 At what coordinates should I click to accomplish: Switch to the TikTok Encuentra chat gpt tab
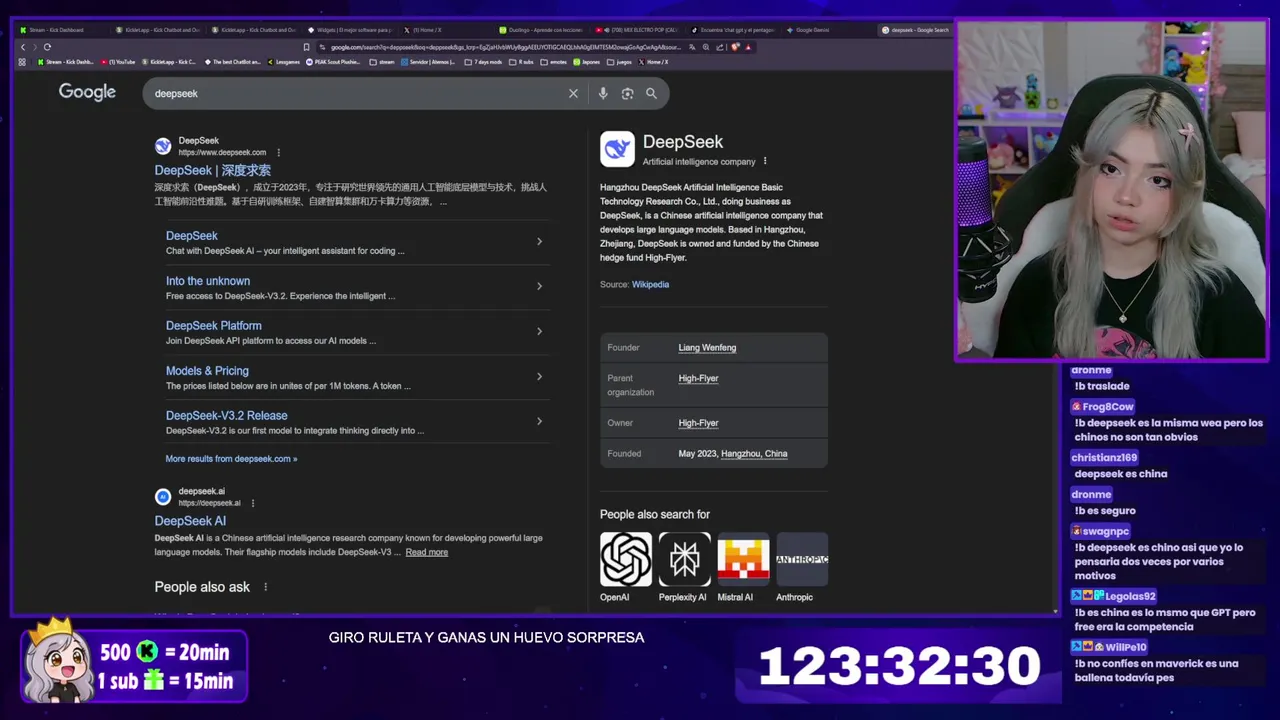[733, 30]
